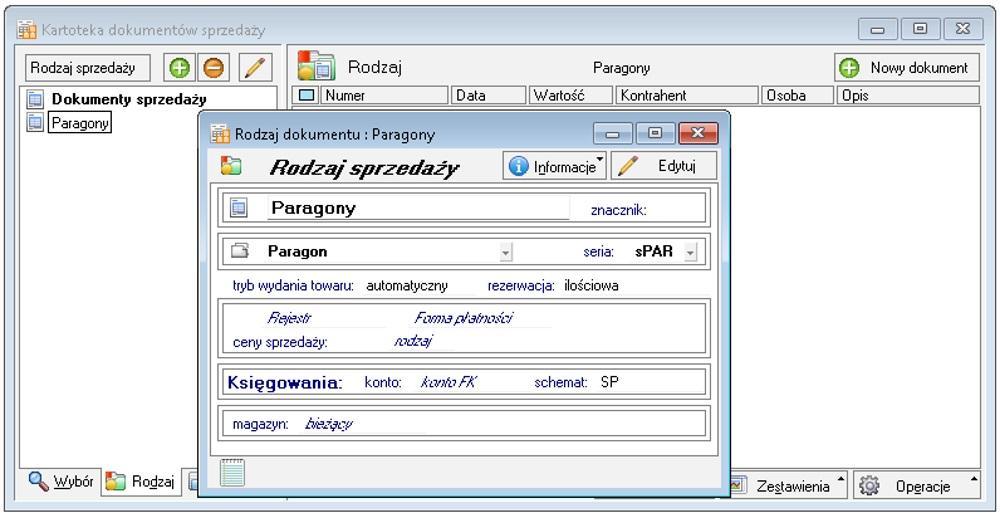Close Rodzaj dokumentu dialog
The height and width of the screenshot is (513, 1000).
(698, 133)
